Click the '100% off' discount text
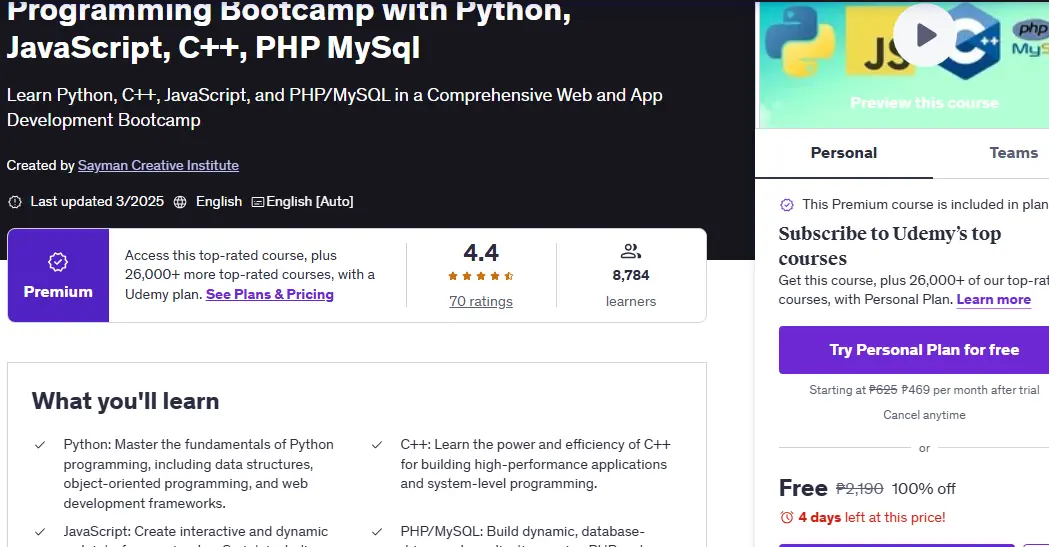 (923, 489)
